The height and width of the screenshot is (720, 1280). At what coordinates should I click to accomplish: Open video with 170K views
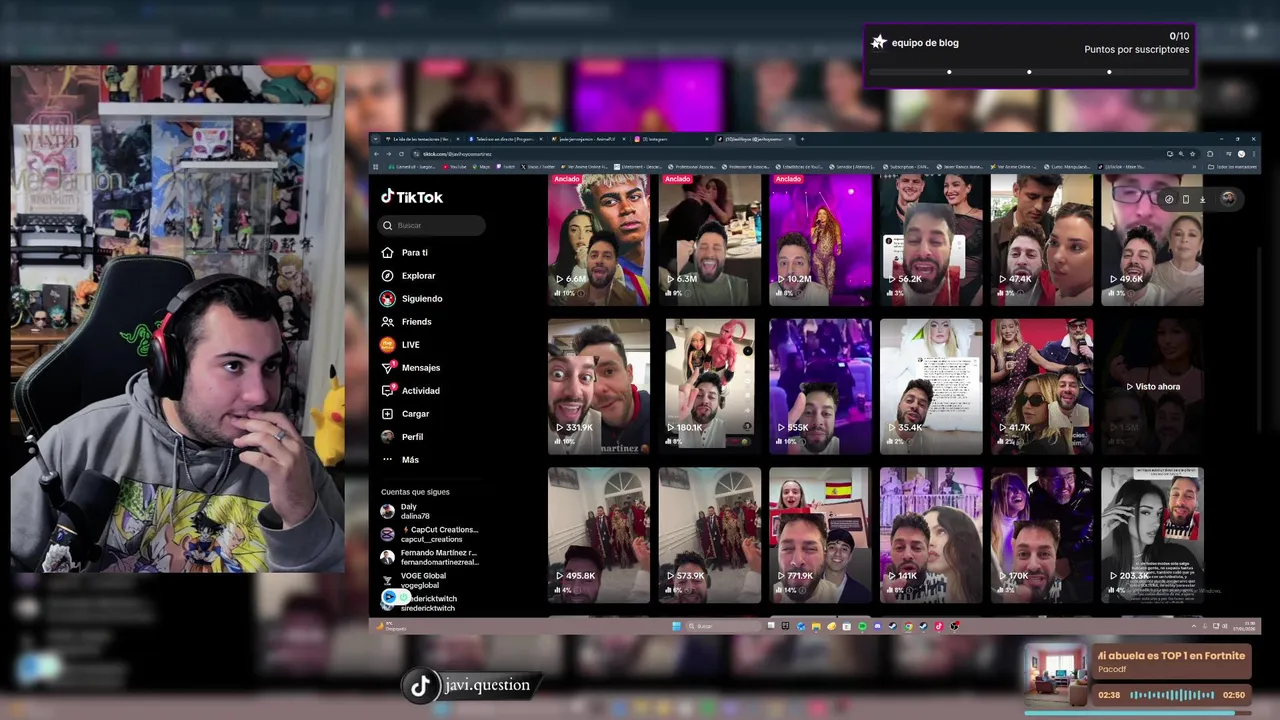(1041, 535)
